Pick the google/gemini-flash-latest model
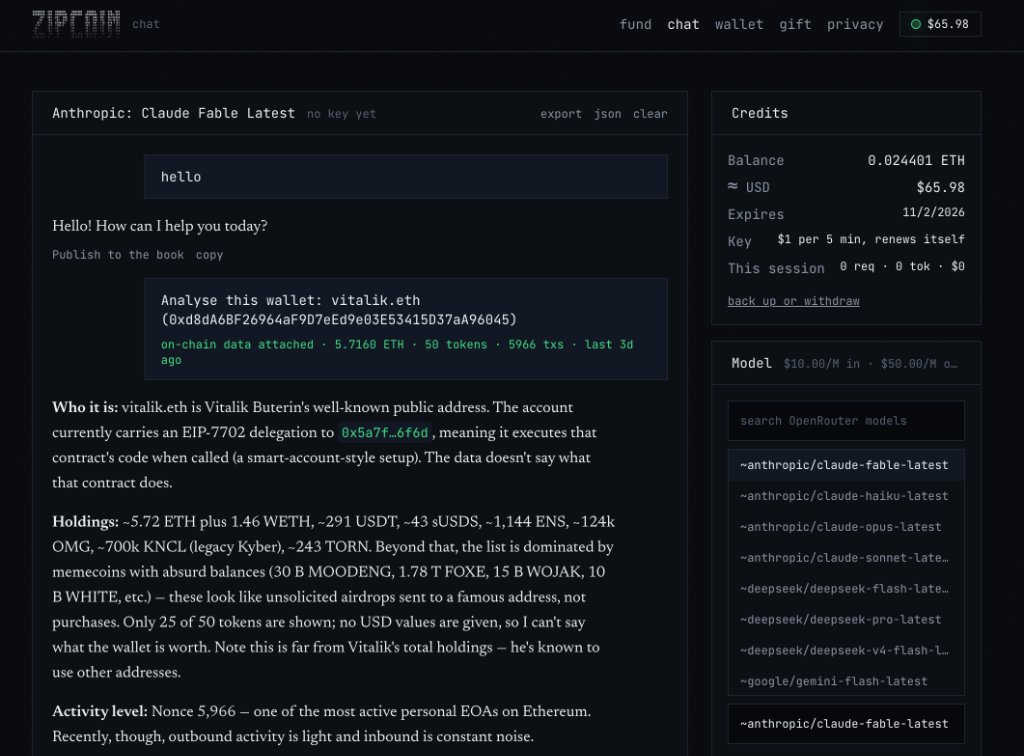 (x=846, y=681)
